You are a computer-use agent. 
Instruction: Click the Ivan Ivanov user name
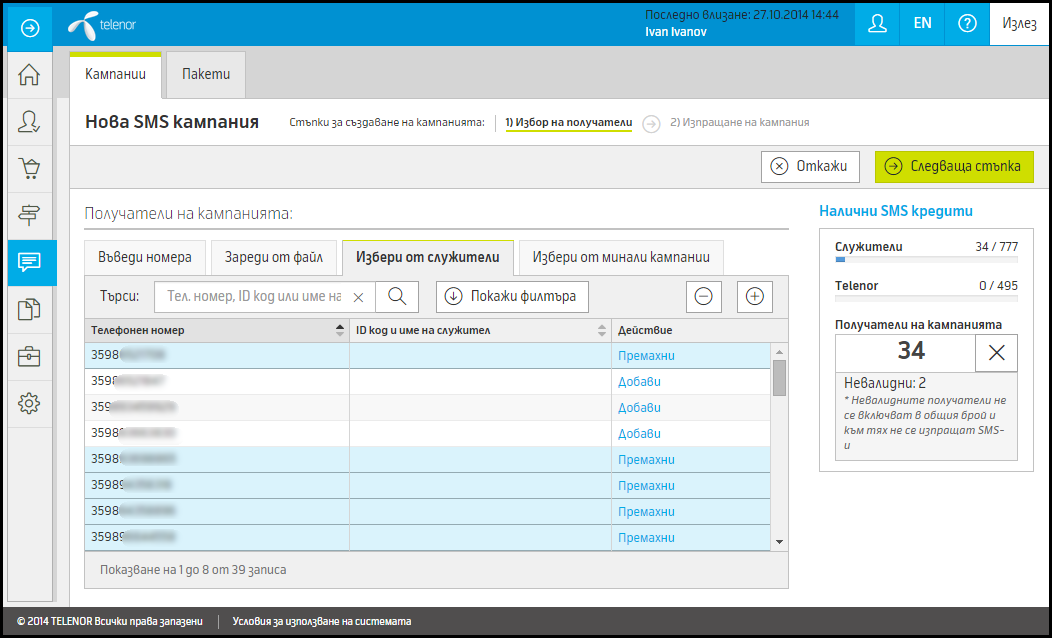pyautogui.click(x=676, y=32)
